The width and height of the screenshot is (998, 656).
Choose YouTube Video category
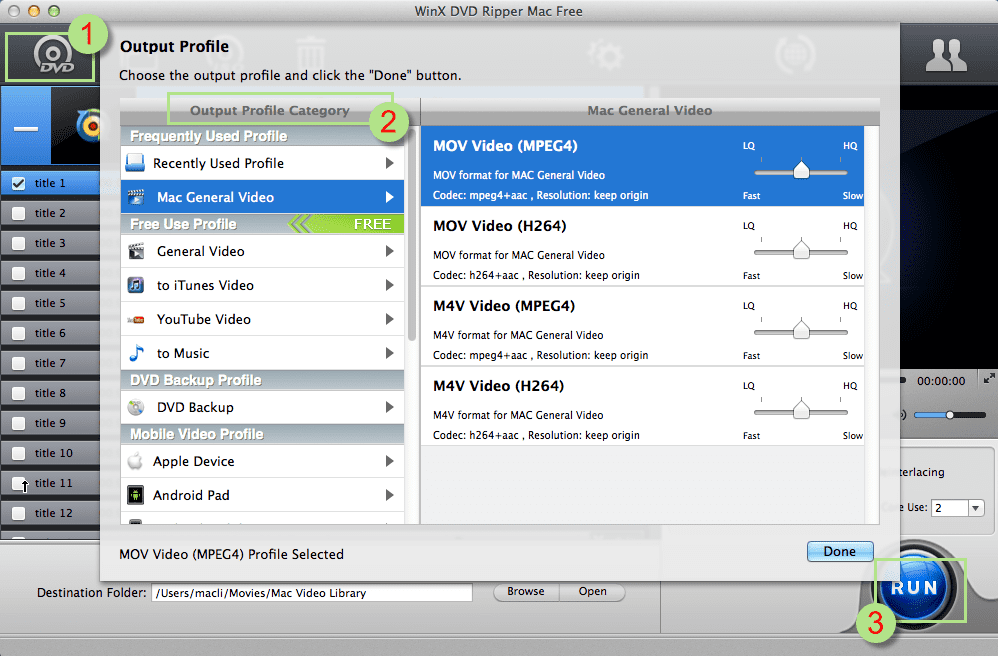point(262,319)
